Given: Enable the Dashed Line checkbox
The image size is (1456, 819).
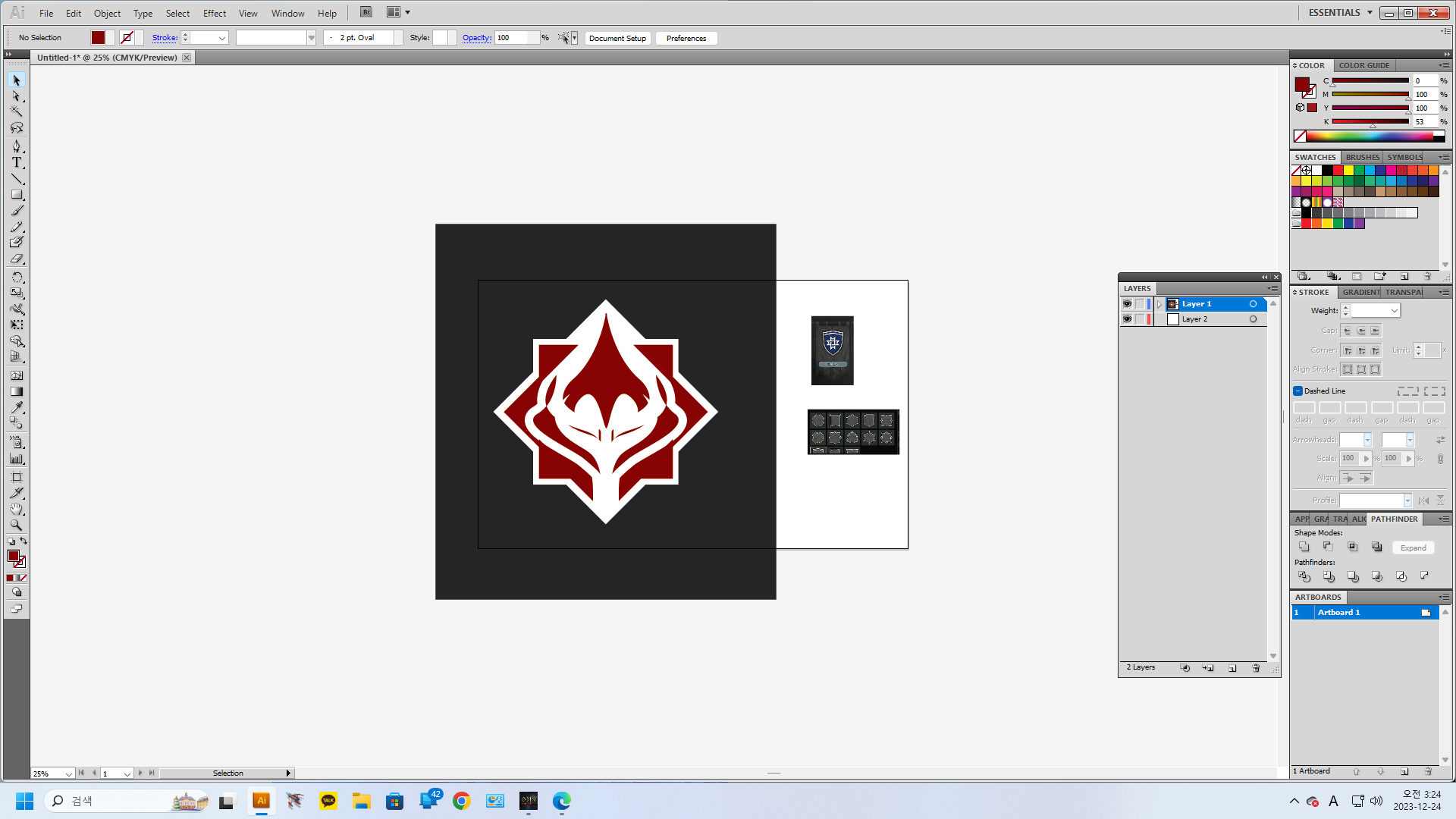Looking at the screenshot, I should pyautogui.click(x=1298, y=391).
